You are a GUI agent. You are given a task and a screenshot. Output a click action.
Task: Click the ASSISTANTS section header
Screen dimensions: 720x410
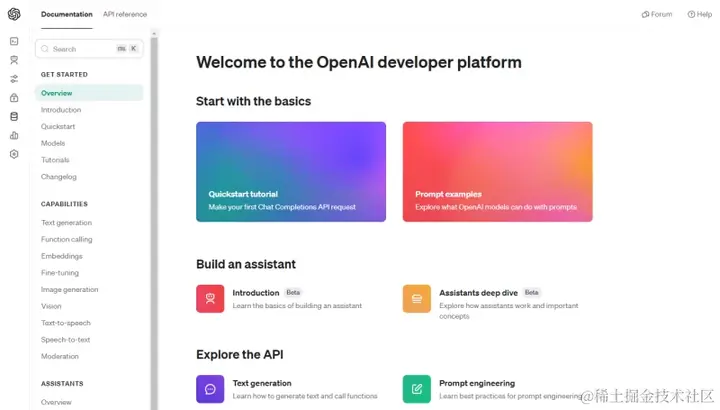pyautogui.click(x=62, y=383)
